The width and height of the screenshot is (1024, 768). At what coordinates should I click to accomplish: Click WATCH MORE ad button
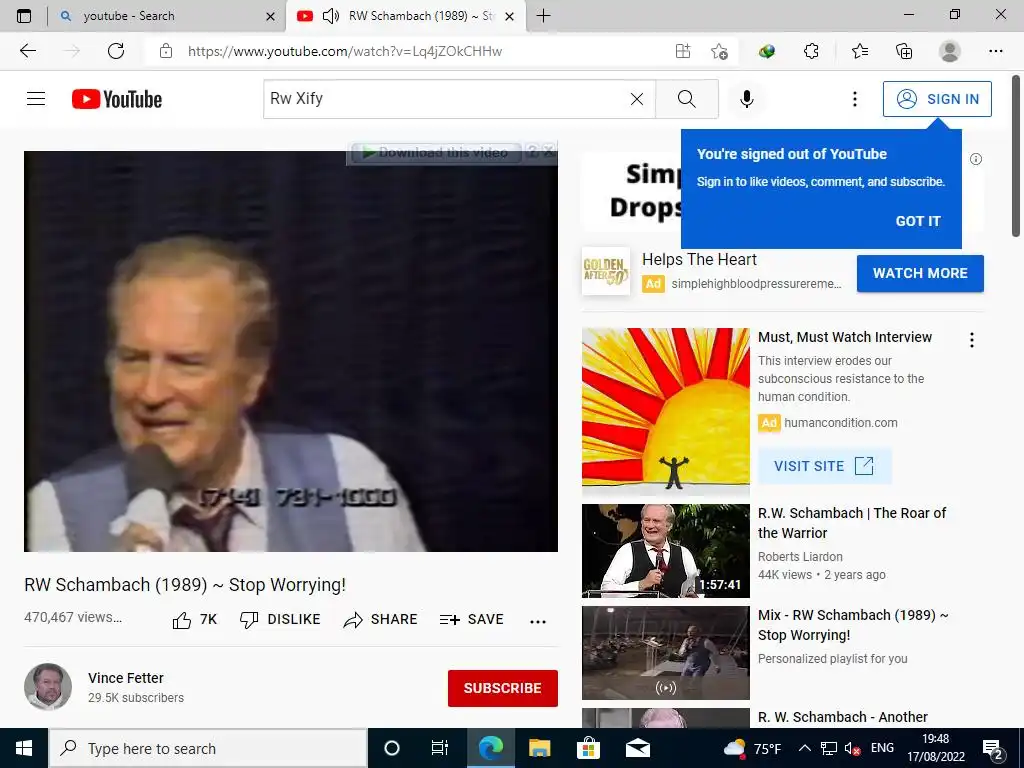(x=920, y=273)
